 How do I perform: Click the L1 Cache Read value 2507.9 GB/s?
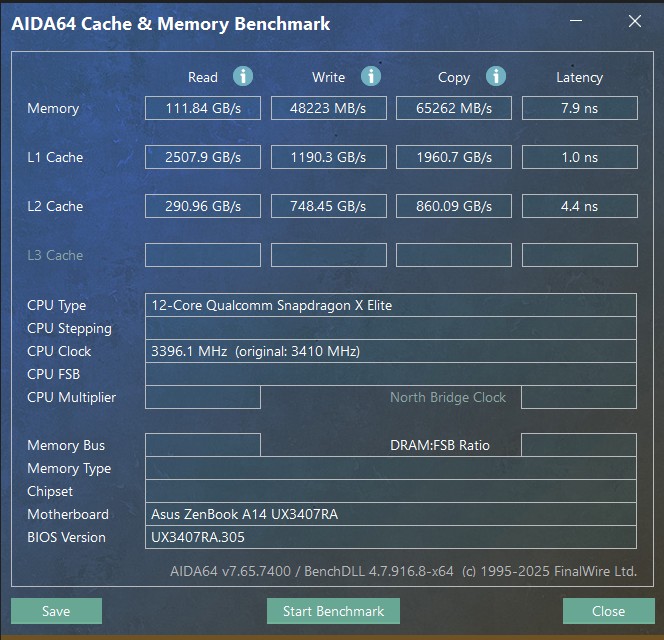(x=203, y=157)
